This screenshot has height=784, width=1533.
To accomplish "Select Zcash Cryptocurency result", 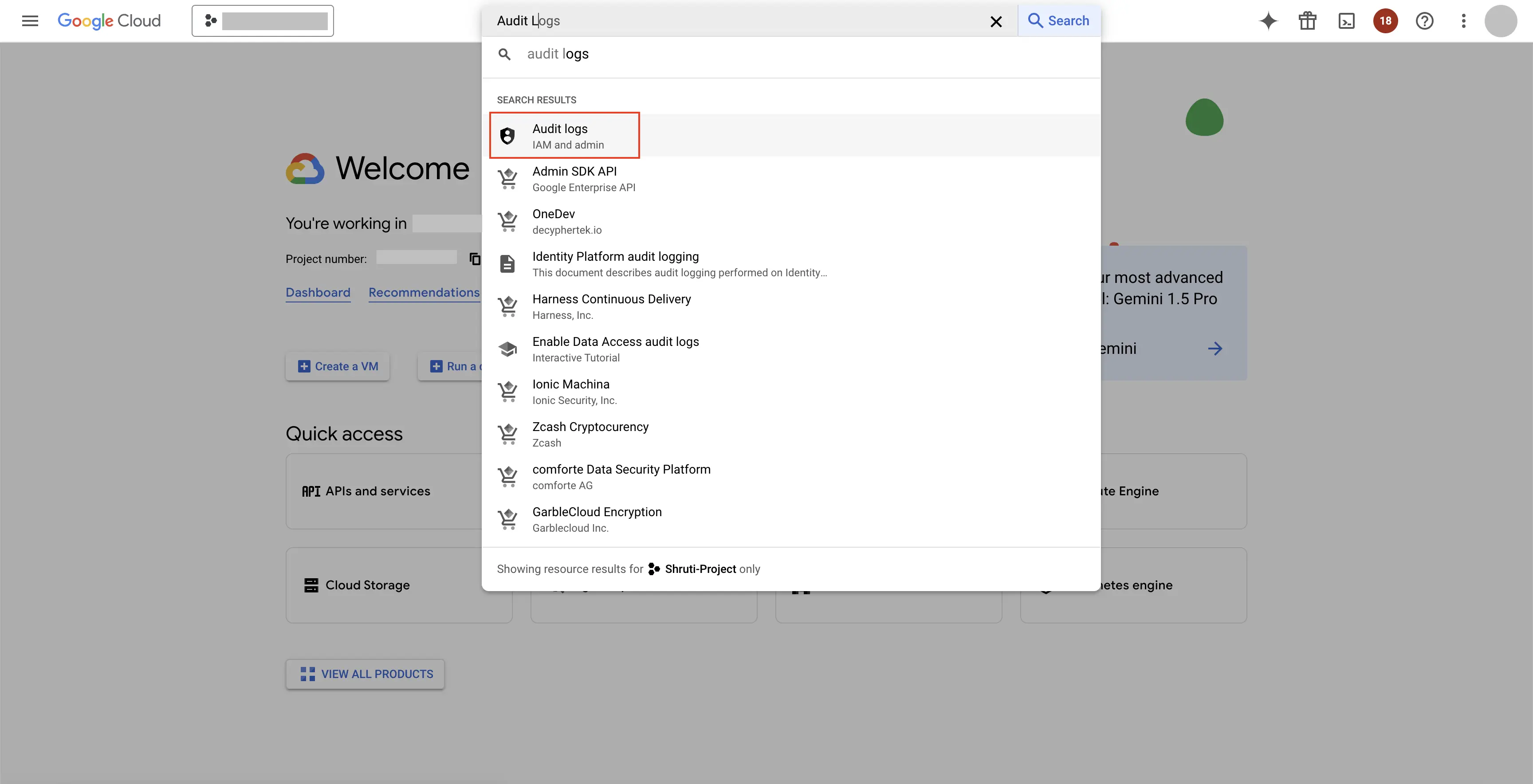I will 791,434.
